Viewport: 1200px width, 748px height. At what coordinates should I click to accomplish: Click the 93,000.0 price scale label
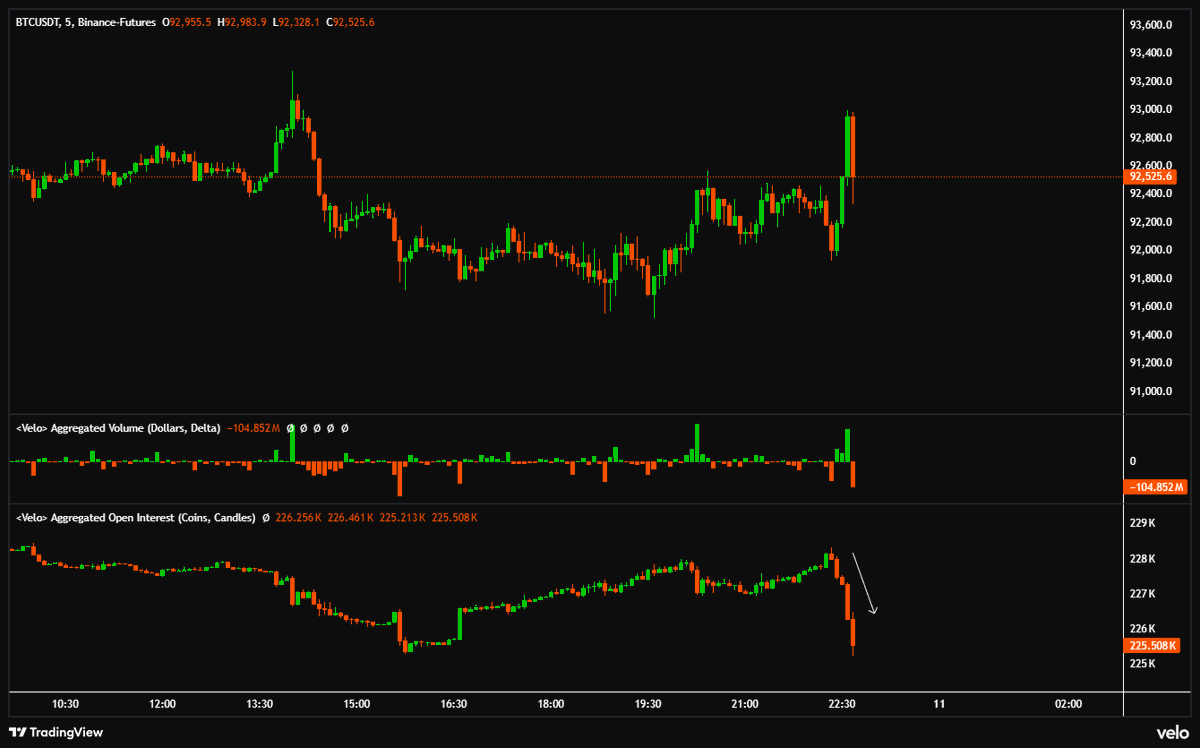pyautogui.click(x=1150, y=109)
